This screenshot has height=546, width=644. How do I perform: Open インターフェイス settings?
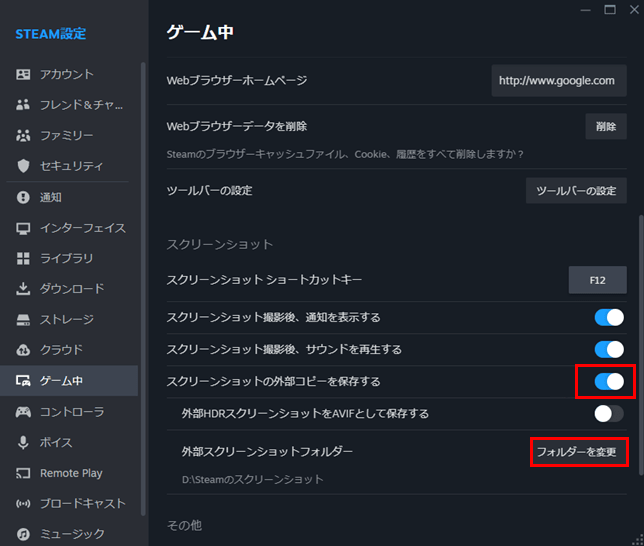click(69, 228)
